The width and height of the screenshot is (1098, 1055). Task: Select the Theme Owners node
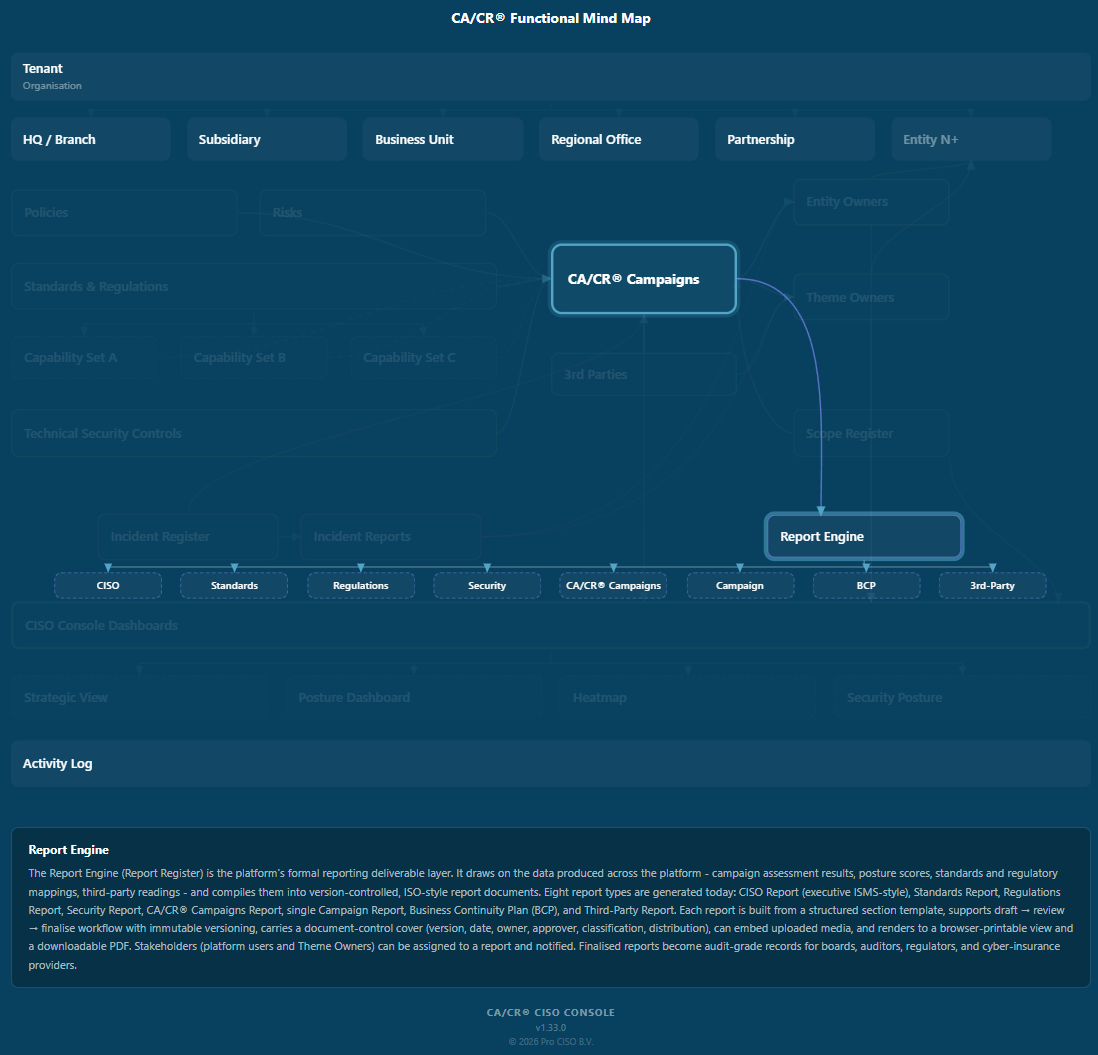tap(871, 298)
